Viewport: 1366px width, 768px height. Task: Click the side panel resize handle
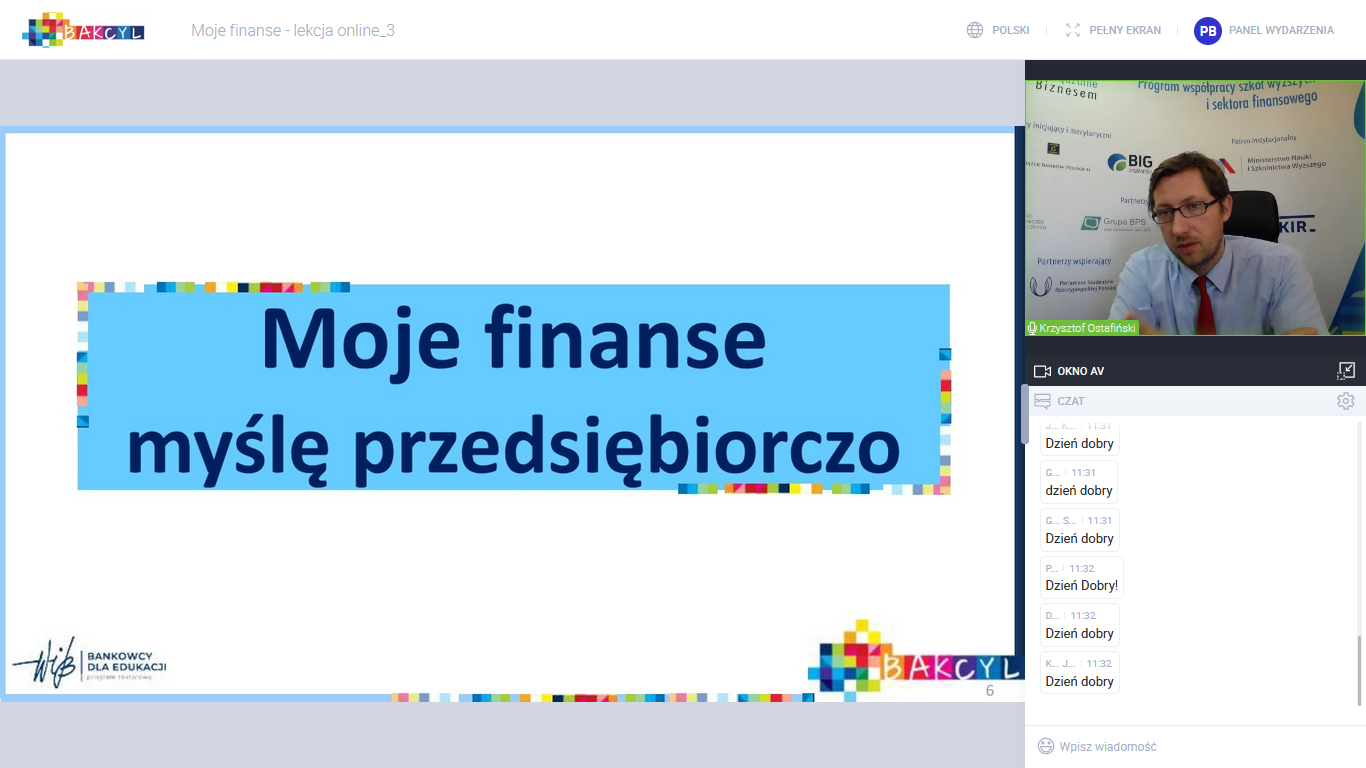pyautogui.click(x=1024, y=413)
